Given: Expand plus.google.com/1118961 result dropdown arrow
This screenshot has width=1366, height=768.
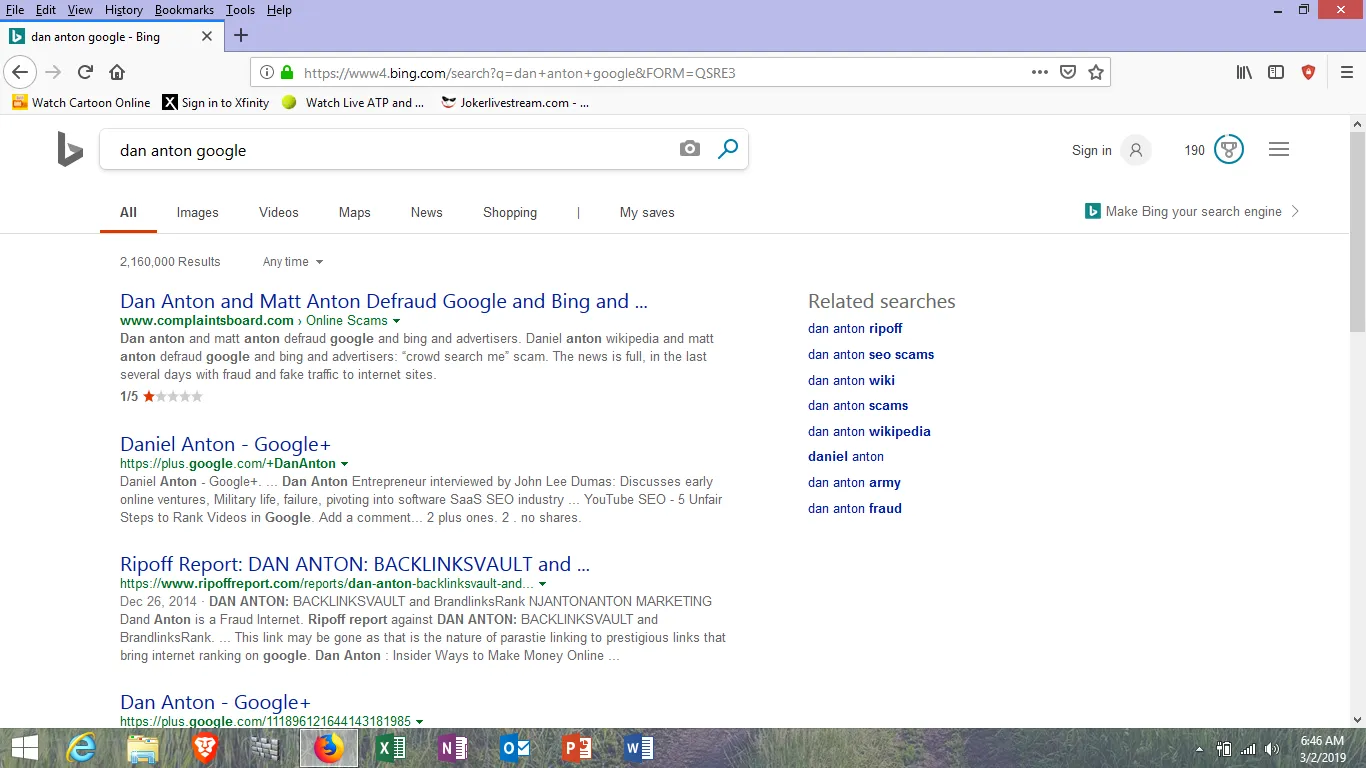Looking at the screenshot, I should tap(419, 722).
